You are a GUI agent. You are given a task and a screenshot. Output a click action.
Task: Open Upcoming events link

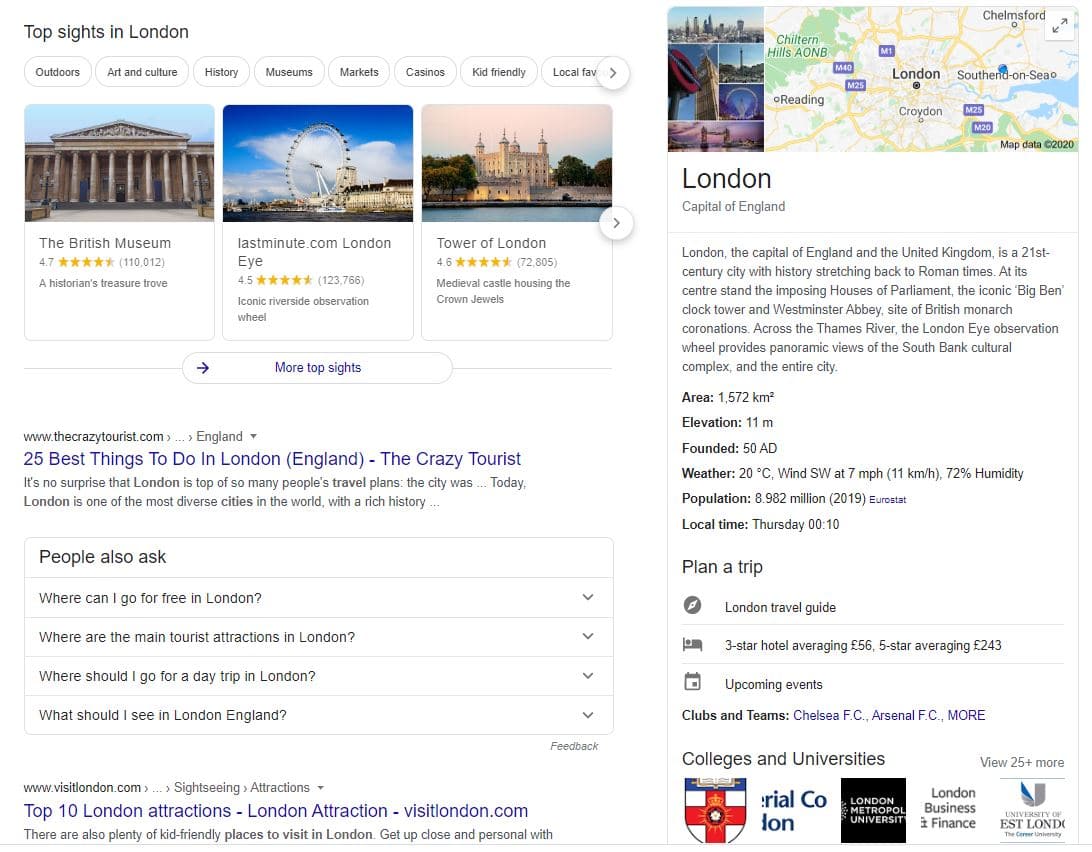pyautogui.click(x=774, y=685)
